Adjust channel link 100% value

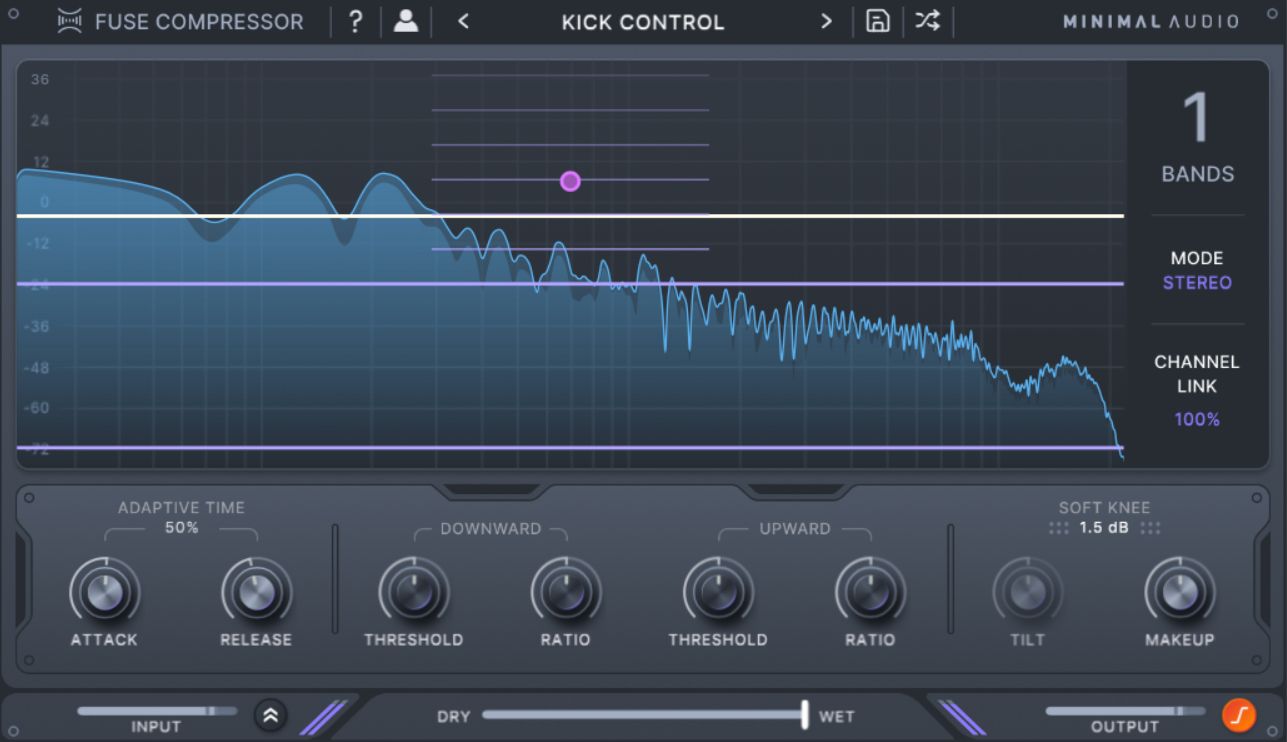[1197, 419]
